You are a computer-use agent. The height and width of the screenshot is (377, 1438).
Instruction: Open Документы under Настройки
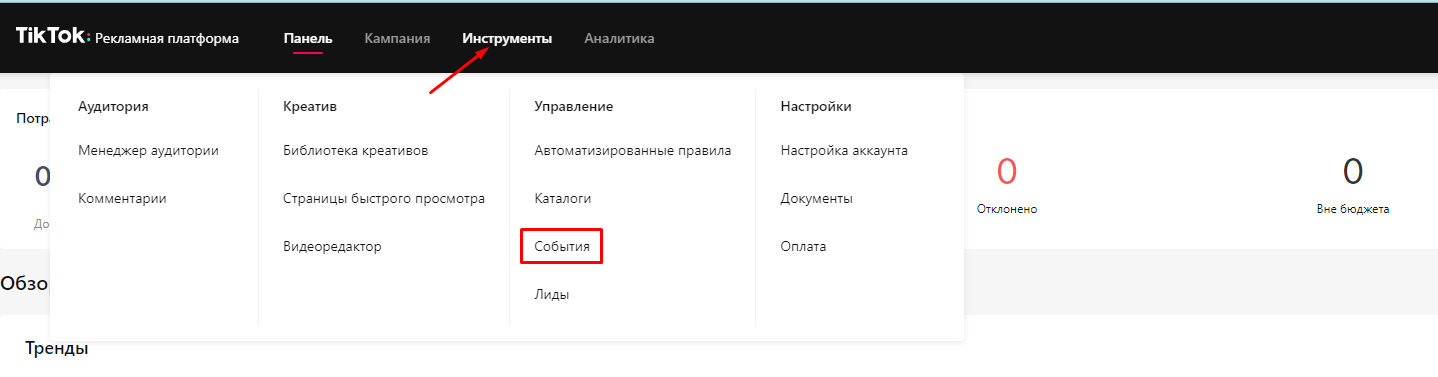[816, 199]
